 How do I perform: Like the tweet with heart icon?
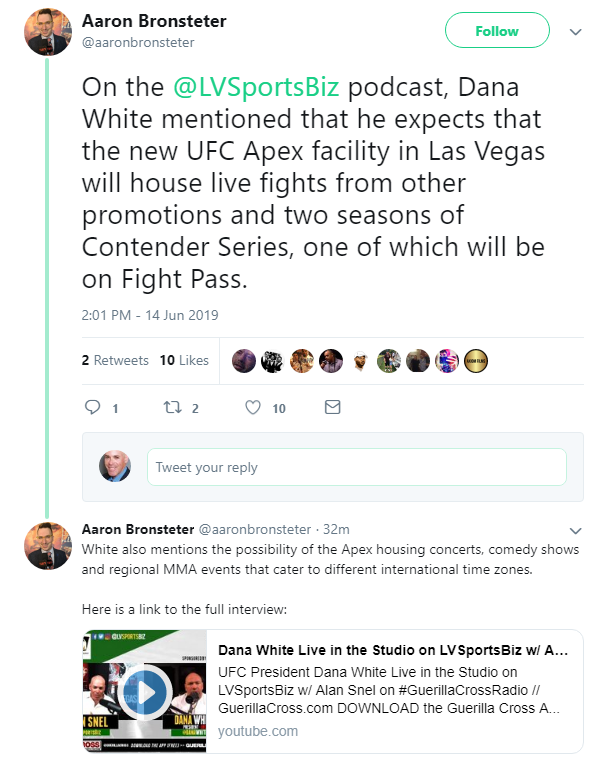pos(253,407)
